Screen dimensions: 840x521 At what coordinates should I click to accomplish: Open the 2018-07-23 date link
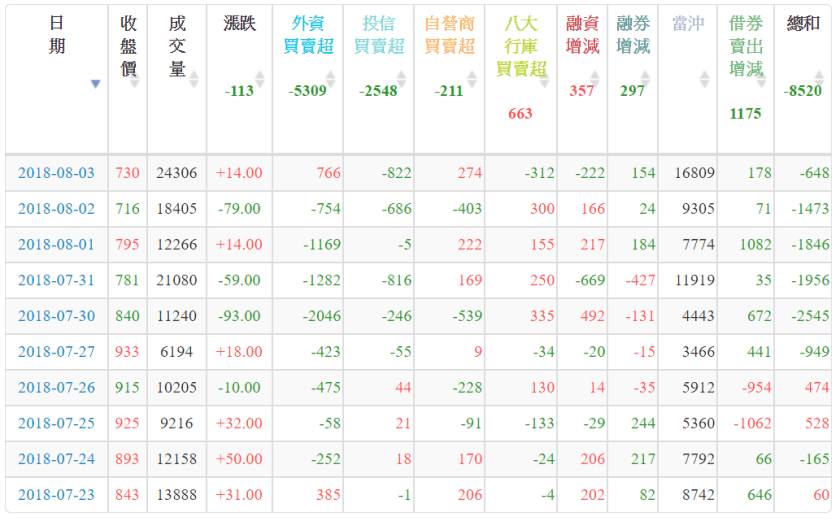coord(56,495)
